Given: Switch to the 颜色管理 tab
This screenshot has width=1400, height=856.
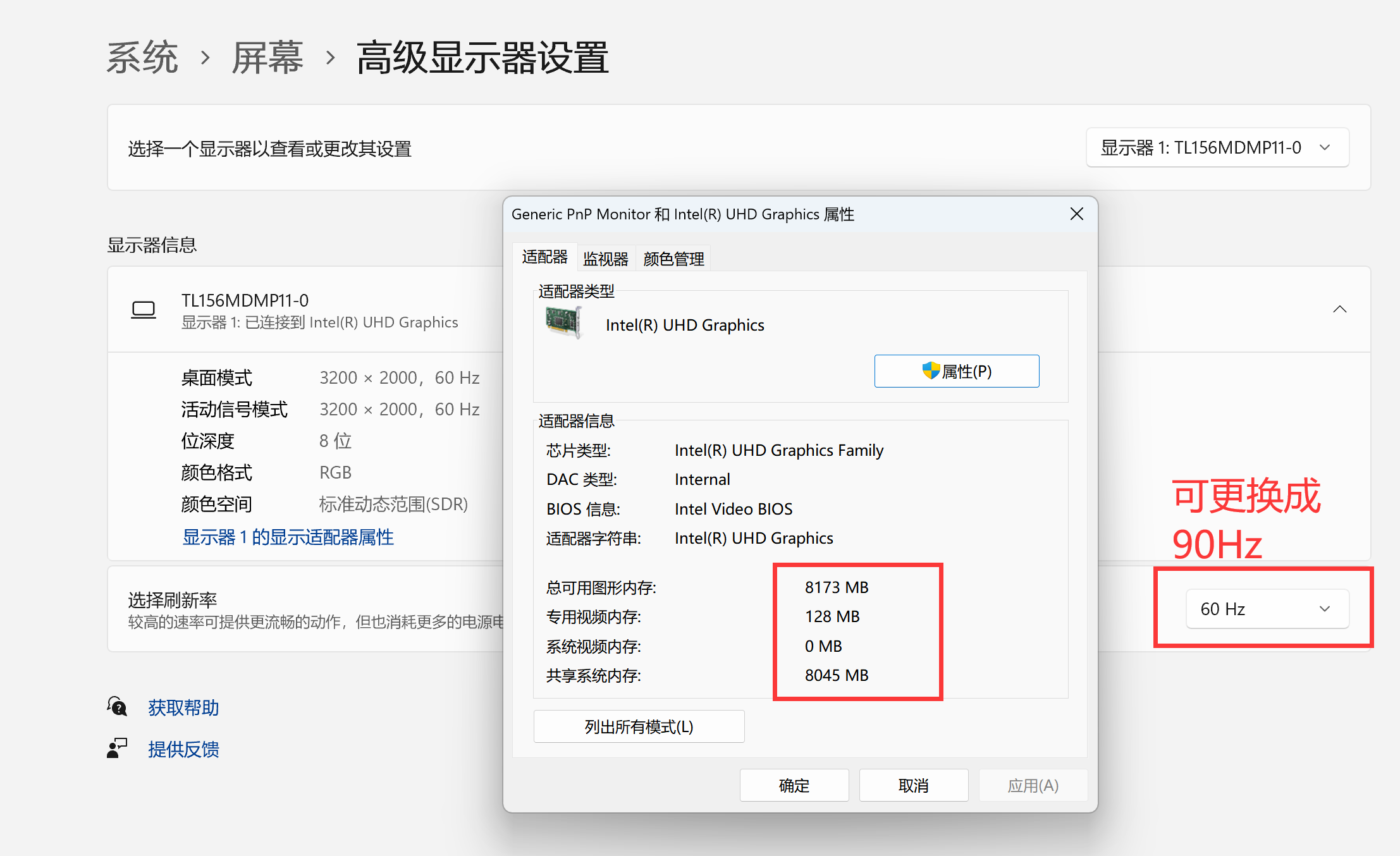Looking at the screenshot, I should click(x=673, y=259).
